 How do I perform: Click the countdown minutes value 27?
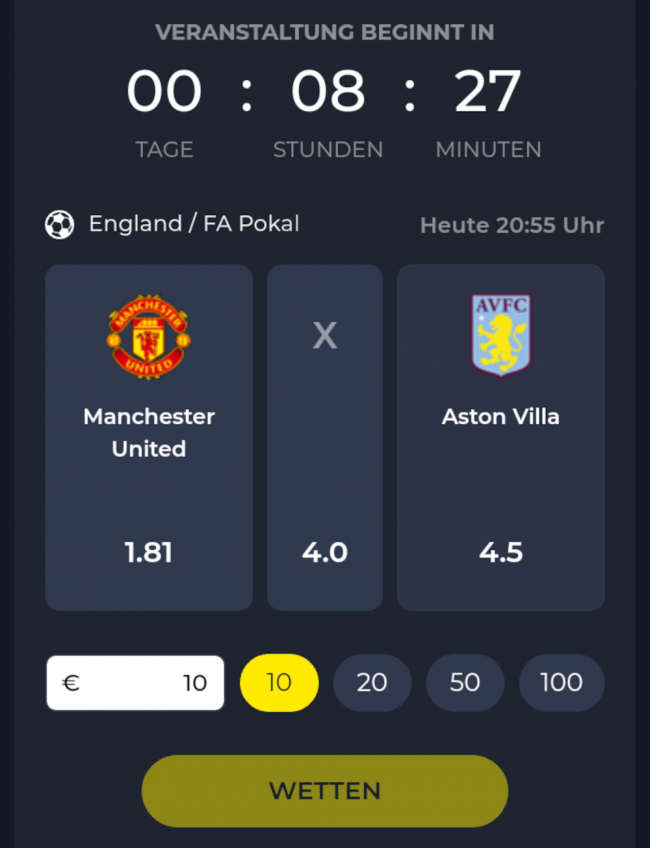tap(488, 91)
